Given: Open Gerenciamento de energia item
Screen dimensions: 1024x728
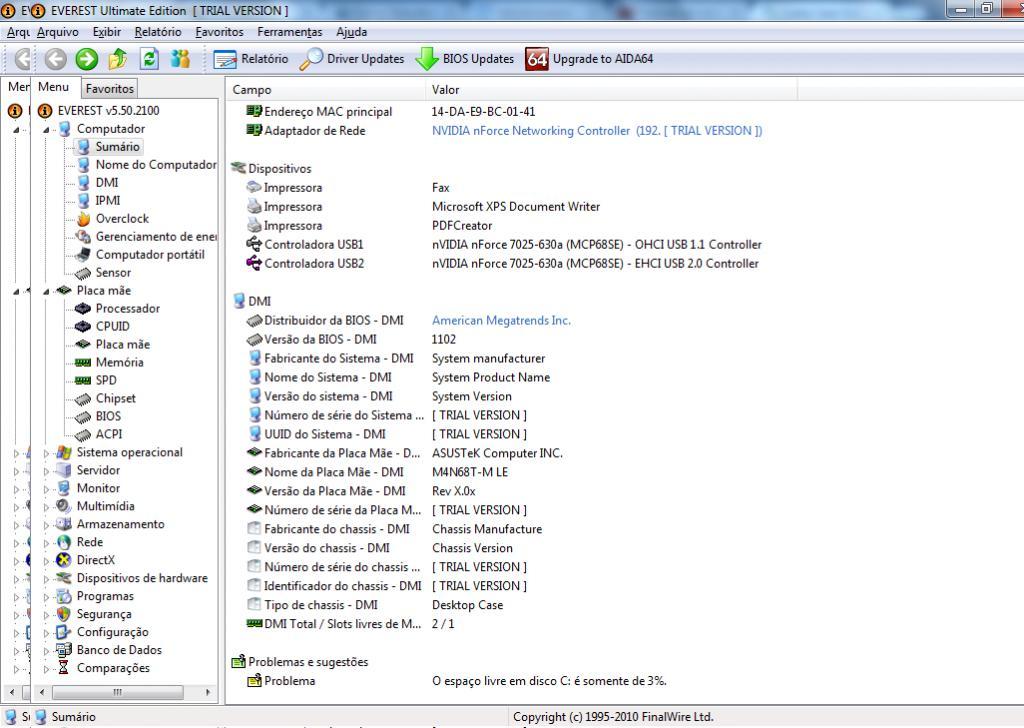Looking at the screenshot, I should tap(156, 236).
